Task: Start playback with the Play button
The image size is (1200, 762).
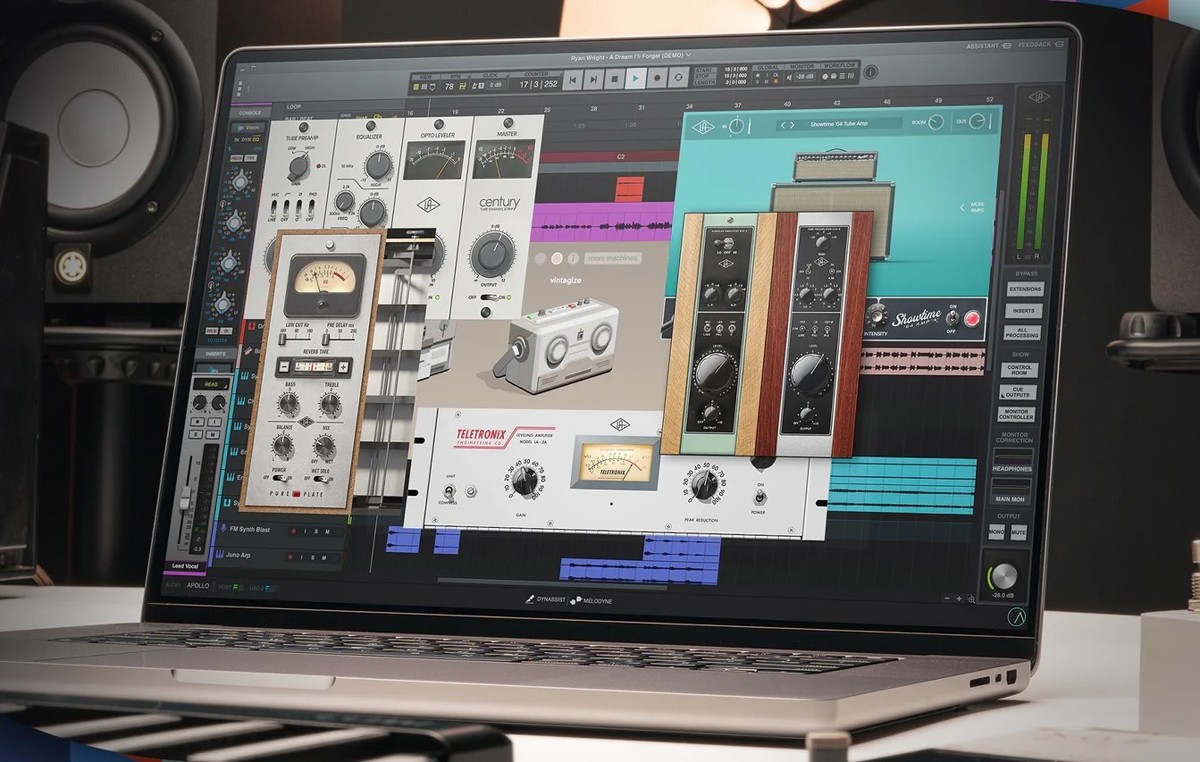Action: click(635, 79)
